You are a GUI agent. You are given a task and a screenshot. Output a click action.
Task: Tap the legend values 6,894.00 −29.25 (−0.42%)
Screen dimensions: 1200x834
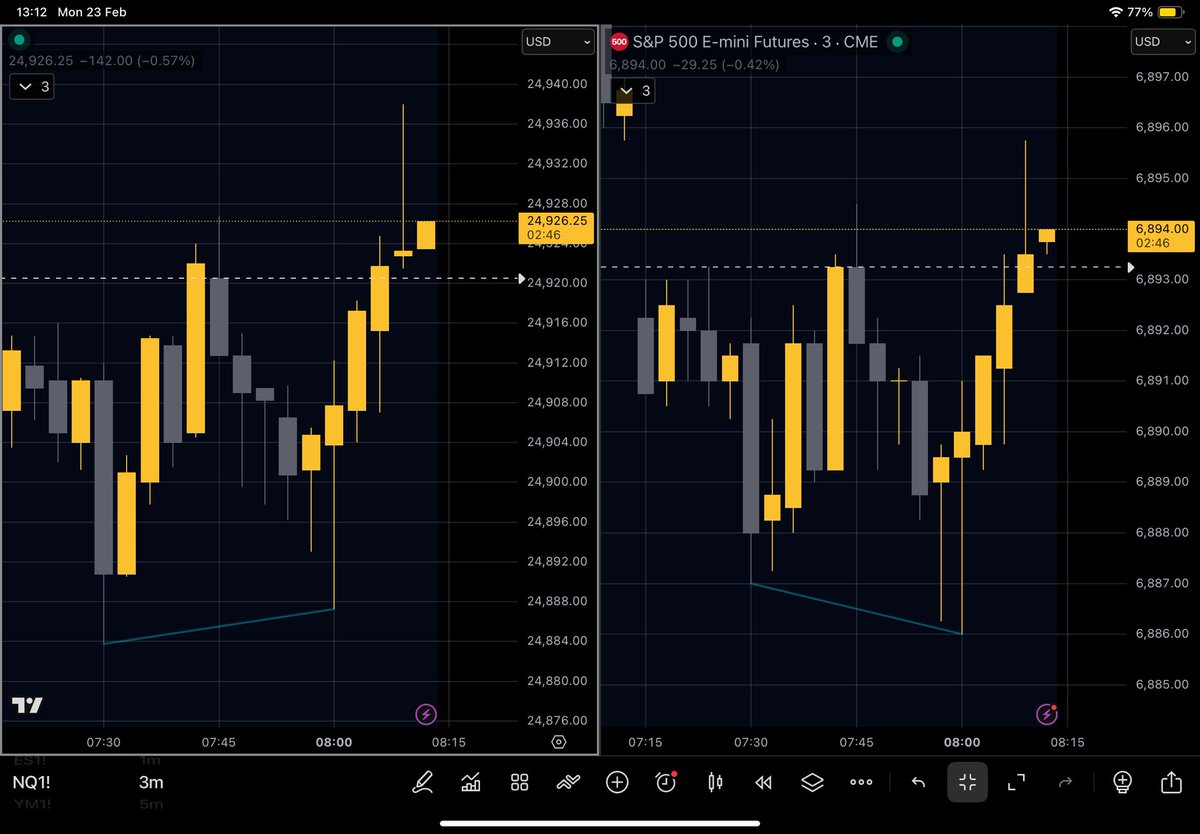[x=695, y=65]
